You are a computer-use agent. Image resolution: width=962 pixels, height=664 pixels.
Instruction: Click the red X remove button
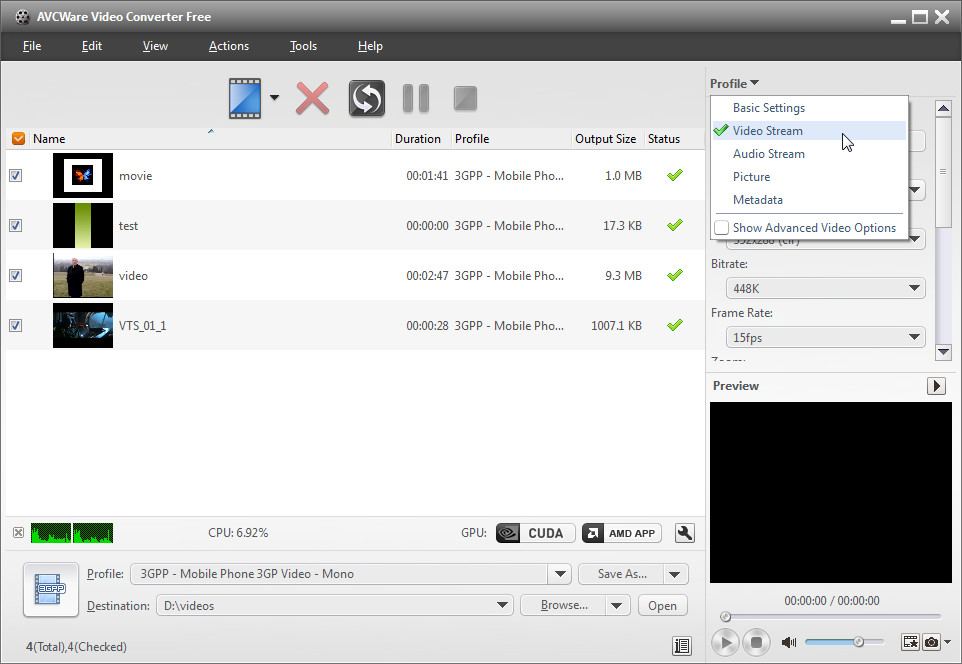pyautogui.click(x=313, y=98)
